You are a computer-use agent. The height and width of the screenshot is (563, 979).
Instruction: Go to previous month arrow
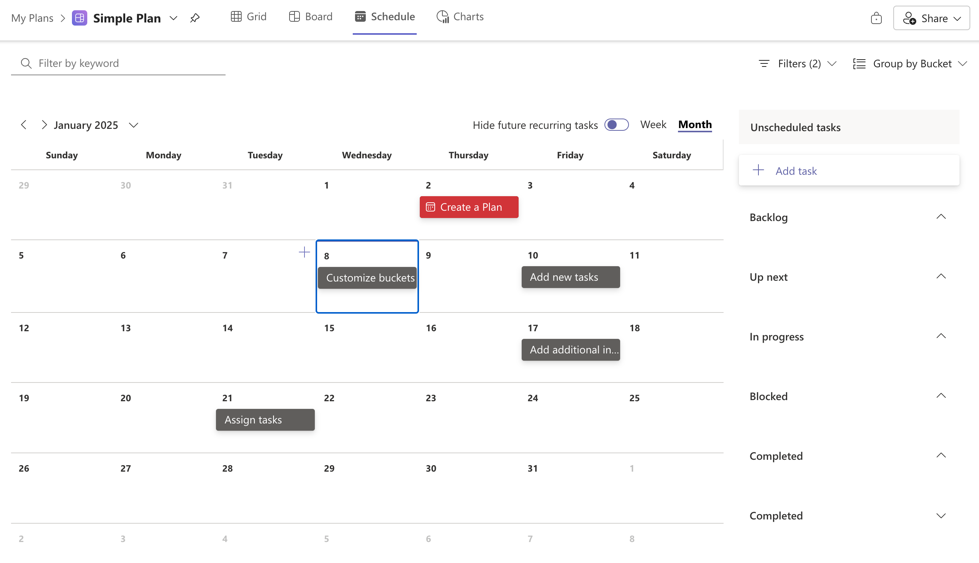pyautogui.click(x=24, y=125)
